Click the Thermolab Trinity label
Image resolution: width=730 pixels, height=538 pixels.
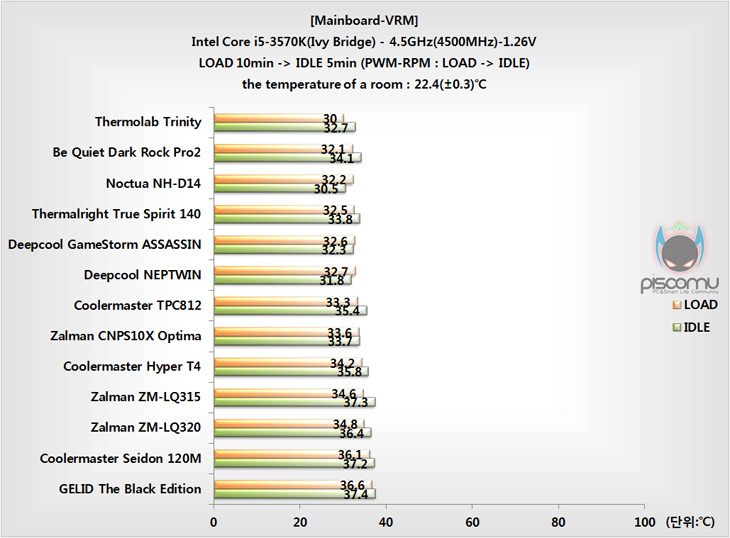pos(148,122)
